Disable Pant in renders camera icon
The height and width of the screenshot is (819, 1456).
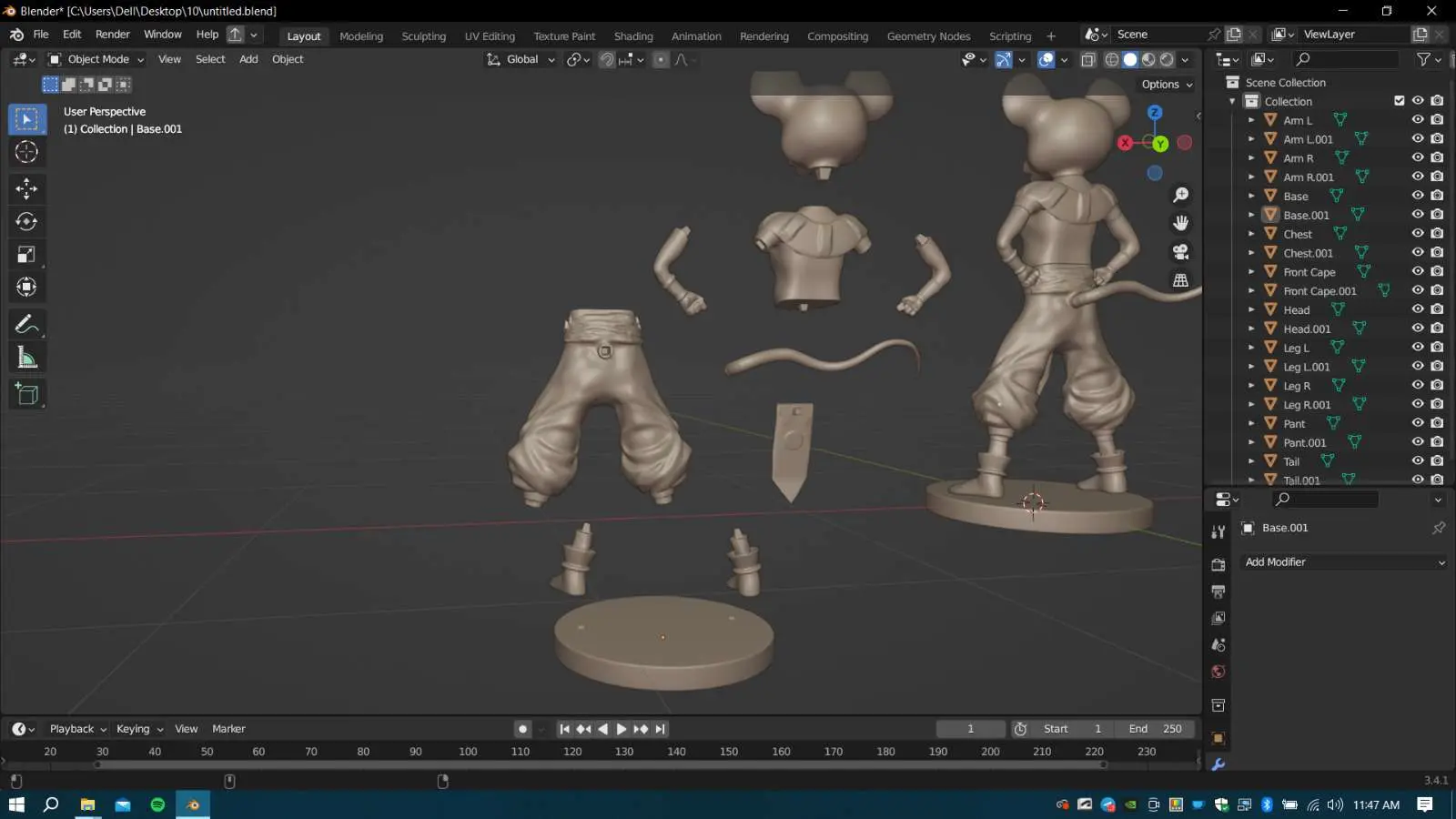[x=1437, y=423]
